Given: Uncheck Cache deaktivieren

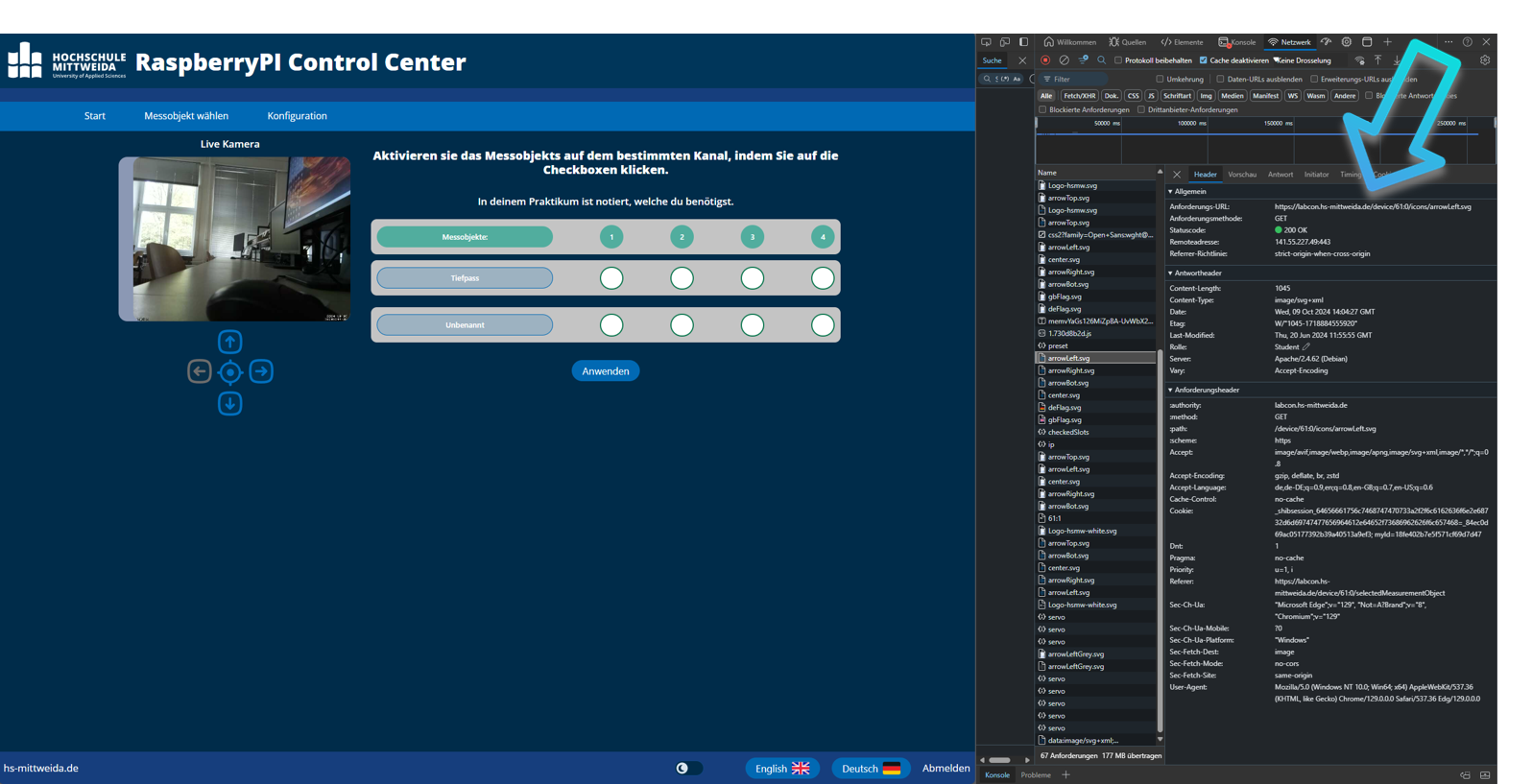Looking at the screenshot, I should click(x=1204, y=60).
